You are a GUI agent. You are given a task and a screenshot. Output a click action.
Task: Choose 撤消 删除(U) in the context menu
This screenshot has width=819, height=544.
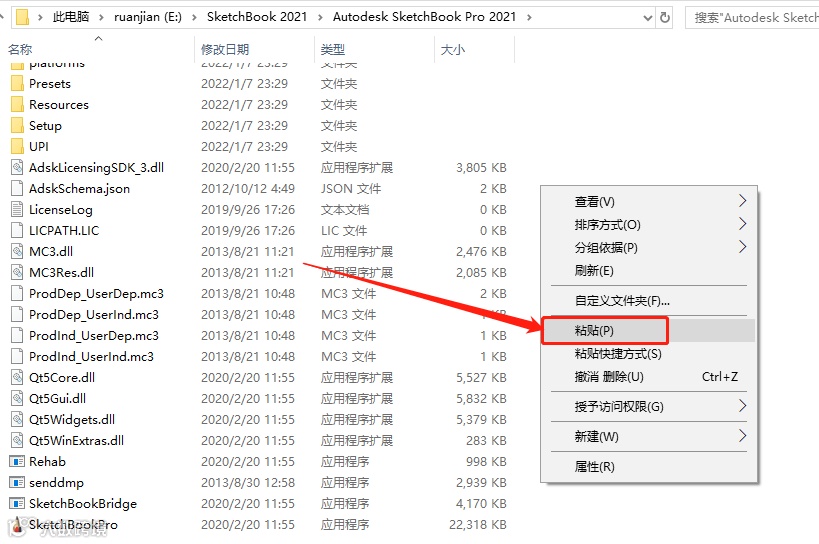point(649,376)
